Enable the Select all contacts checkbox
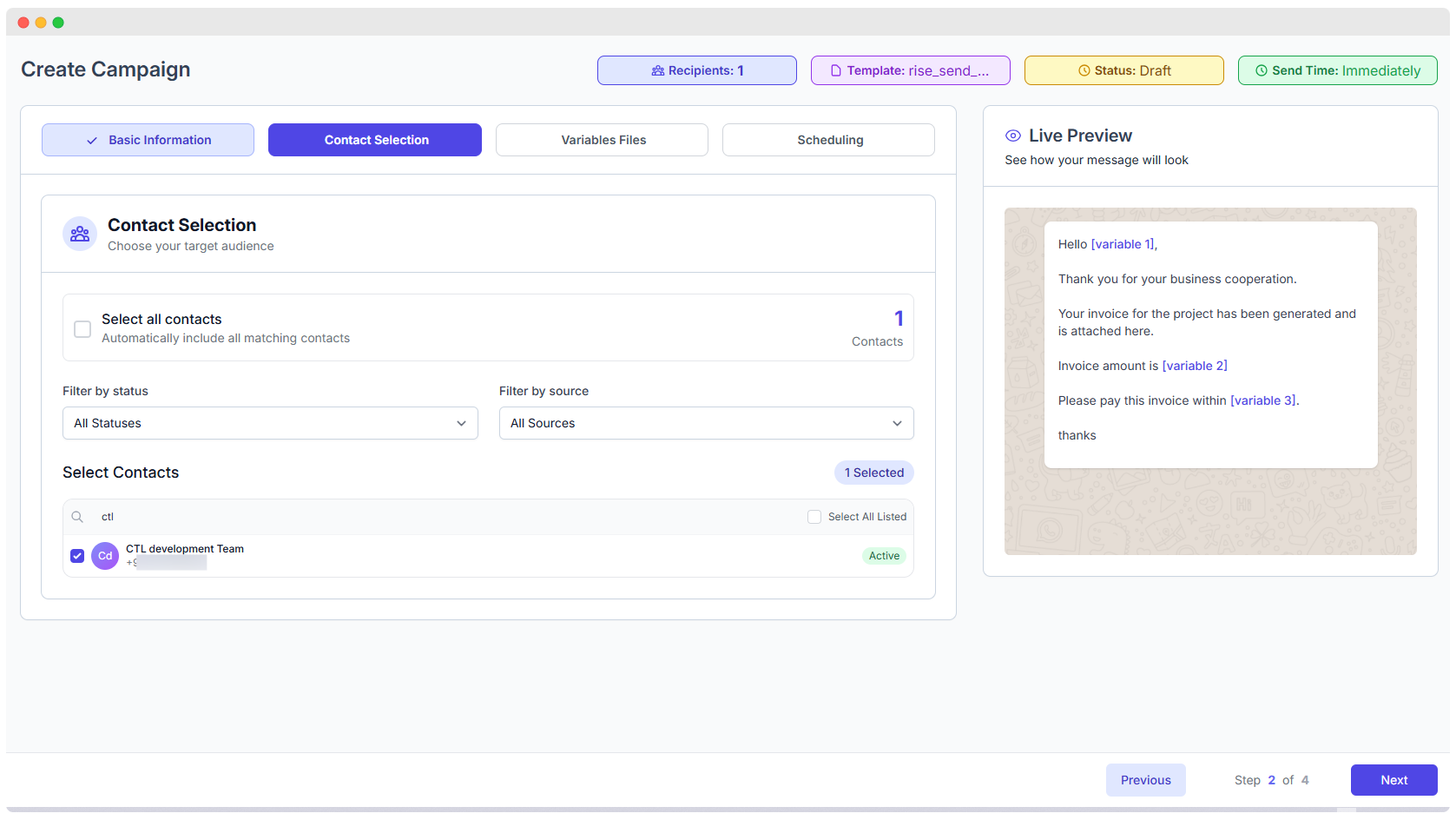 tap(82, 329)
